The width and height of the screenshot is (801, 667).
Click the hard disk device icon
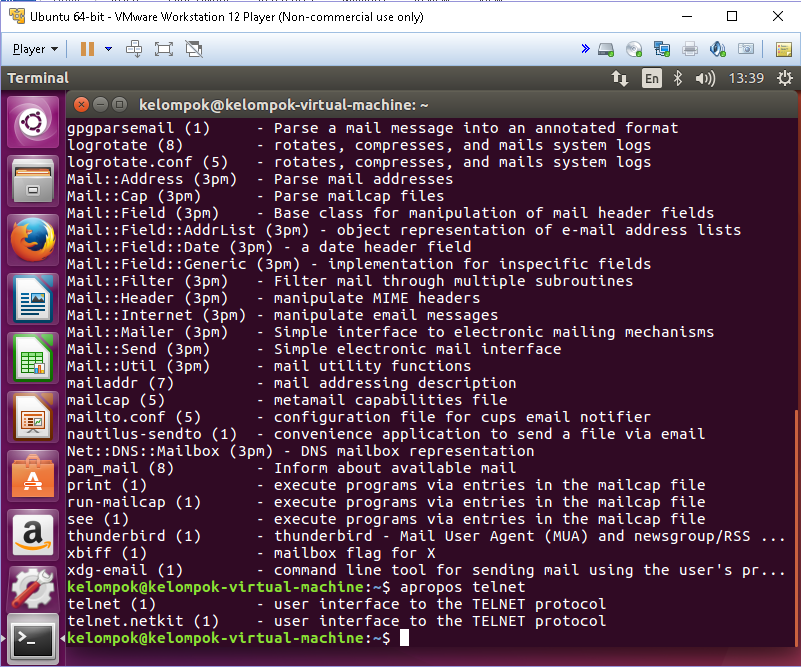point(606,50)
